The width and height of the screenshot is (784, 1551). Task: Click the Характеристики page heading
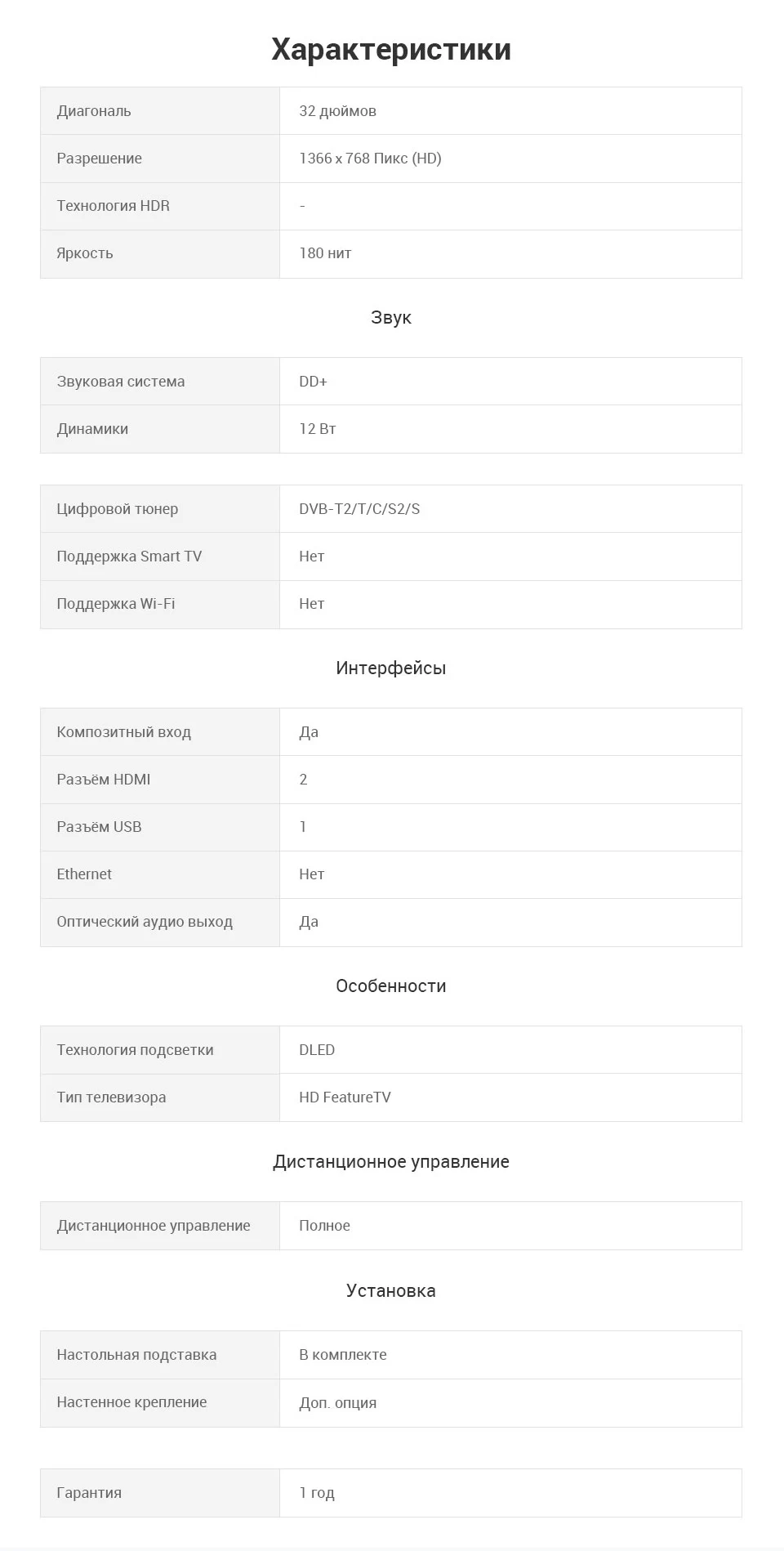coord(391,49)
